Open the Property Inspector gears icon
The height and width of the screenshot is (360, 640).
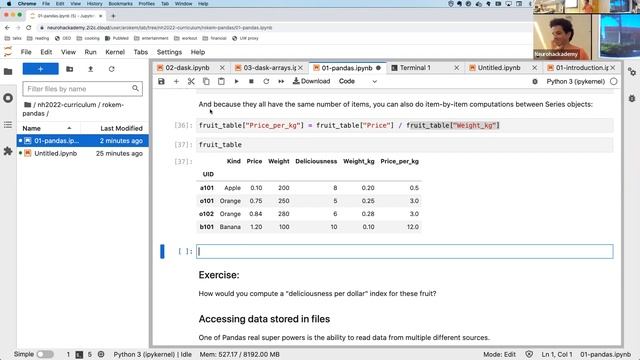(x=632, y=72)
